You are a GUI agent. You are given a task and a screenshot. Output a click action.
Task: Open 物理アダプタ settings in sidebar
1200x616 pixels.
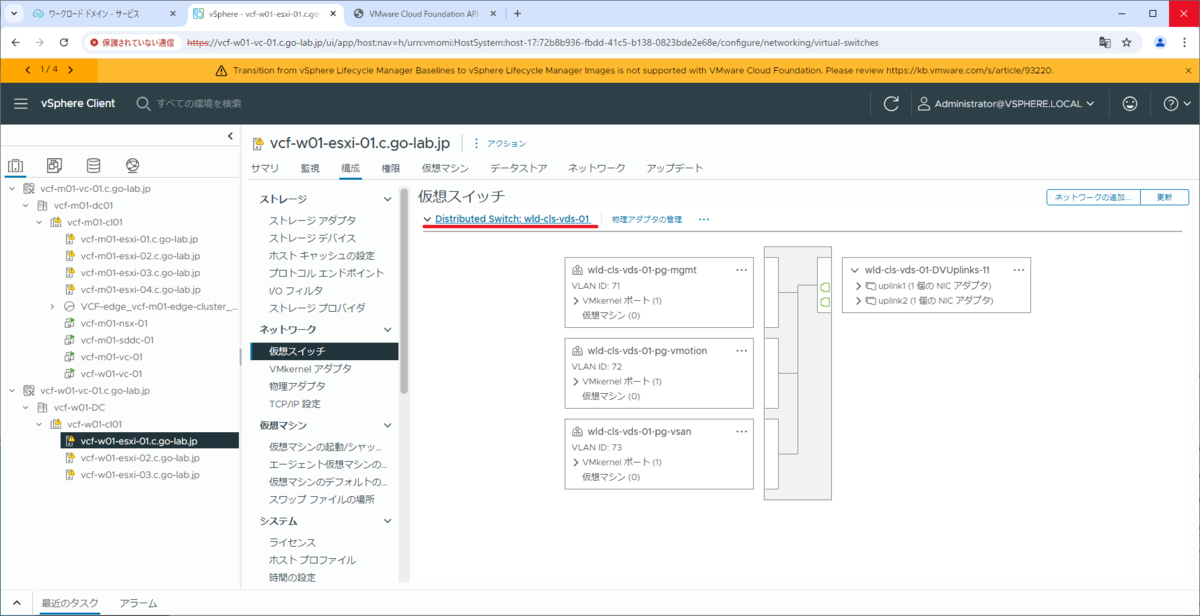(x=297, y=386)
